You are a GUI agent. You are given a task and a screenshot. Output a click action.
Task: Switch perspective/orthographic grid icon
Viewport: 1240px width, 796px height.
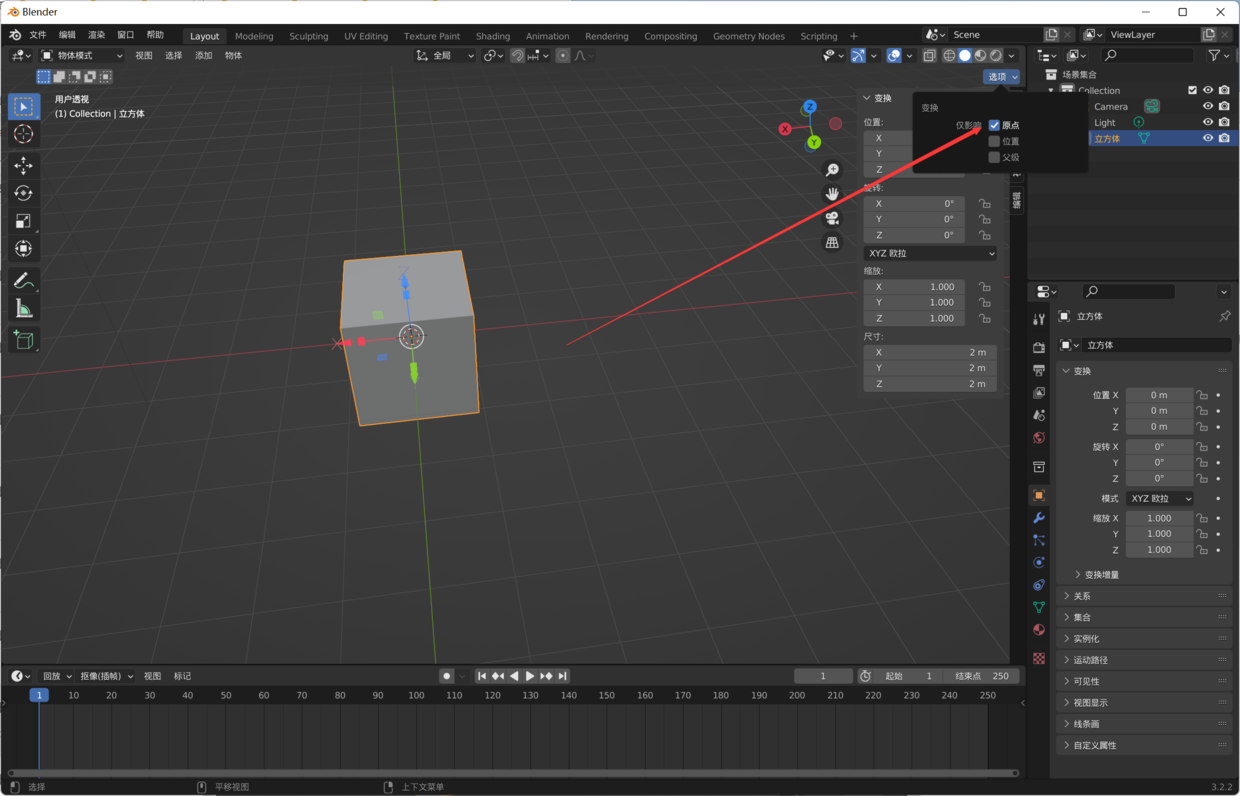pos(832,242)
